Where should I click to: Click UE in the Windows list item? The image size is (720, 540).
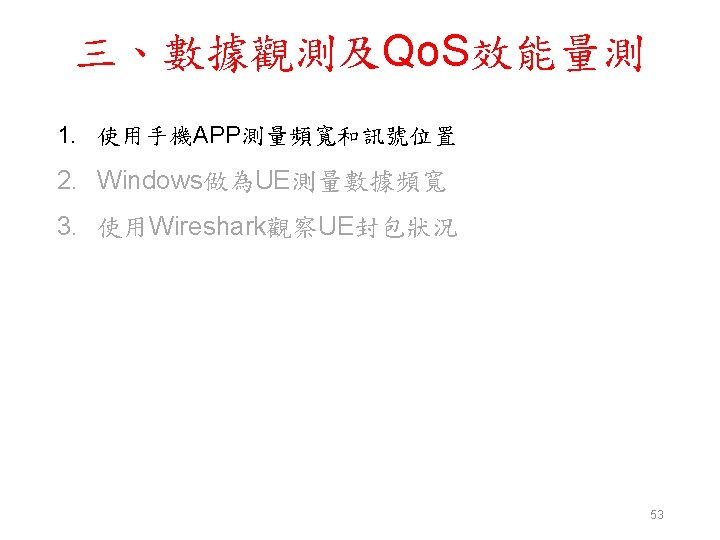click(272, 180)
